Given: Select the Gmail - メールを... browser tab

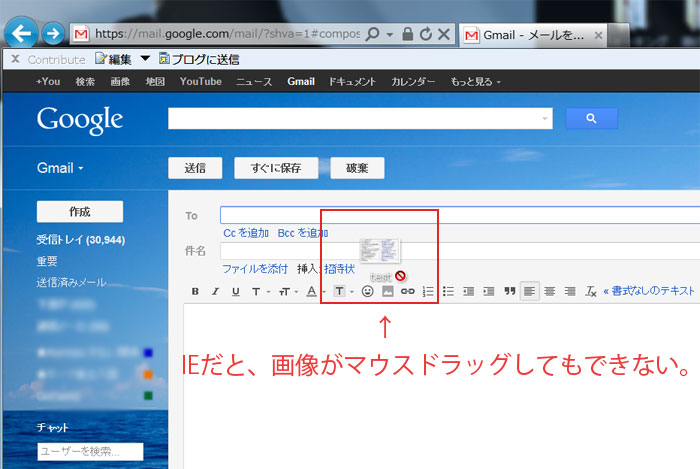Looking at the screenshot, I should pyautogui.click(x=533, y=35).
